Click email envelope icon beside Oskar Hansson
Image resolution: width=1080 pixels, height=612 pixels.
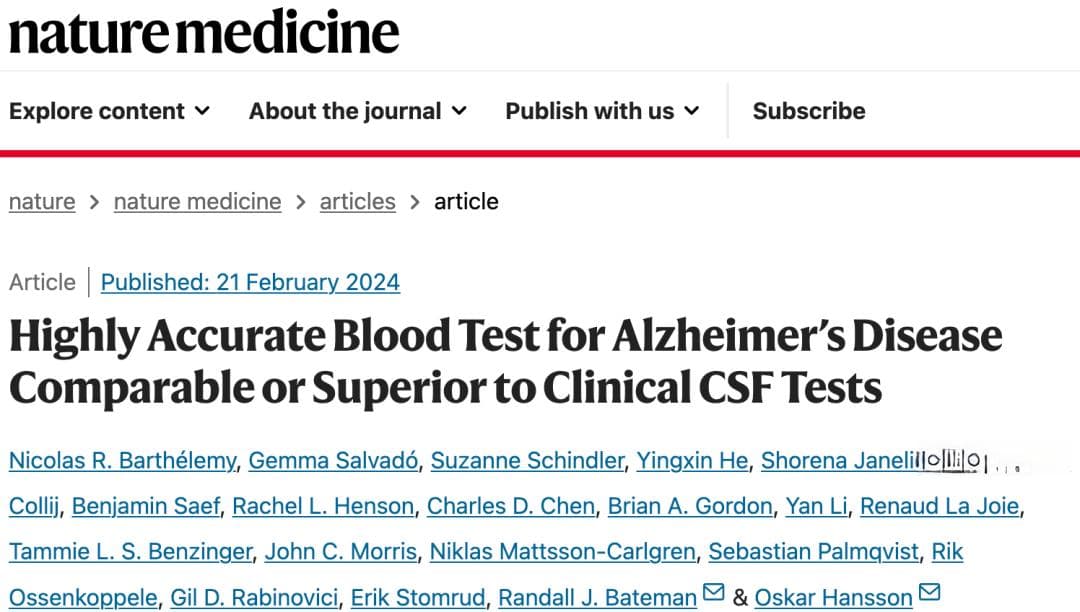pyautogui.click(x=929, y=592)
